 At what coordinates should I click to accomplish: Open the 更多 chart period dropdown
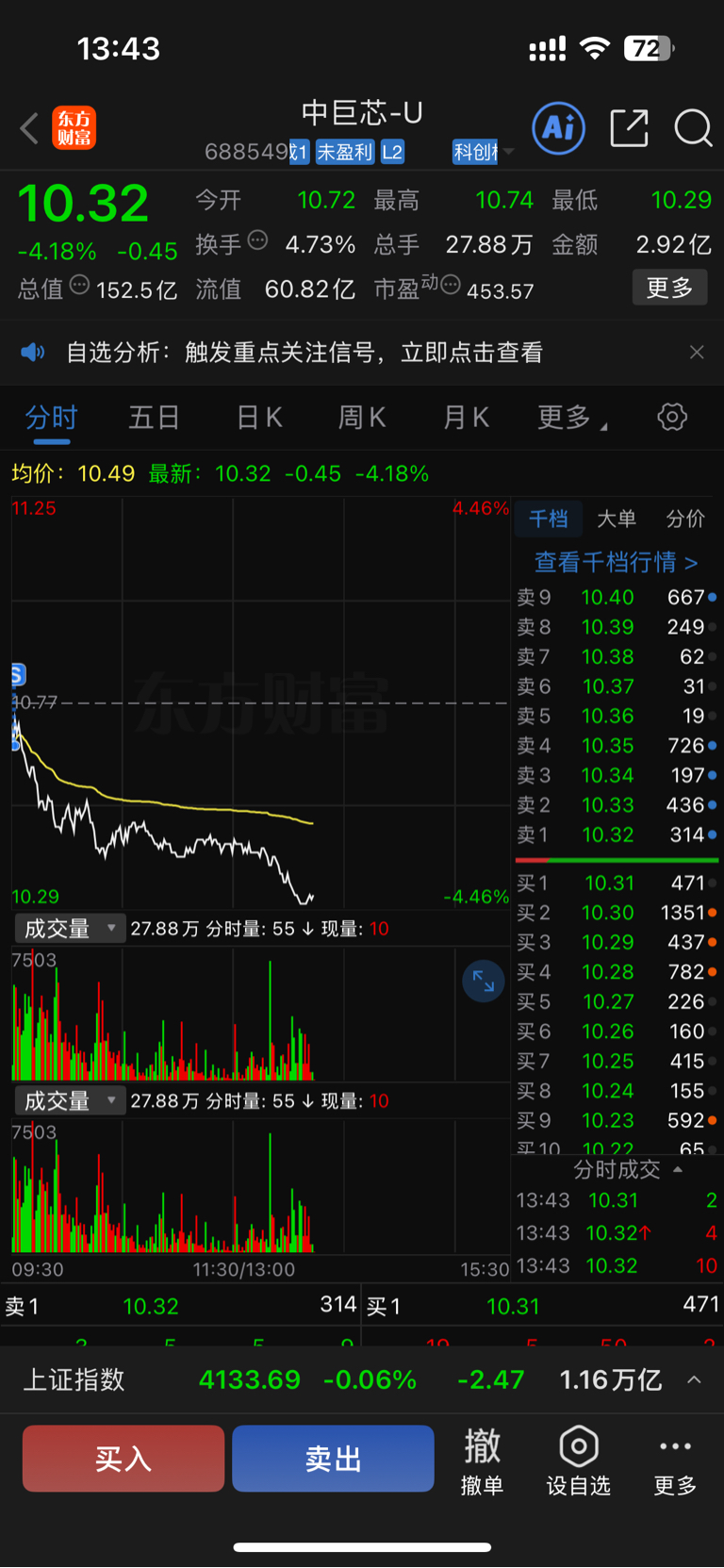click(571, 418)
